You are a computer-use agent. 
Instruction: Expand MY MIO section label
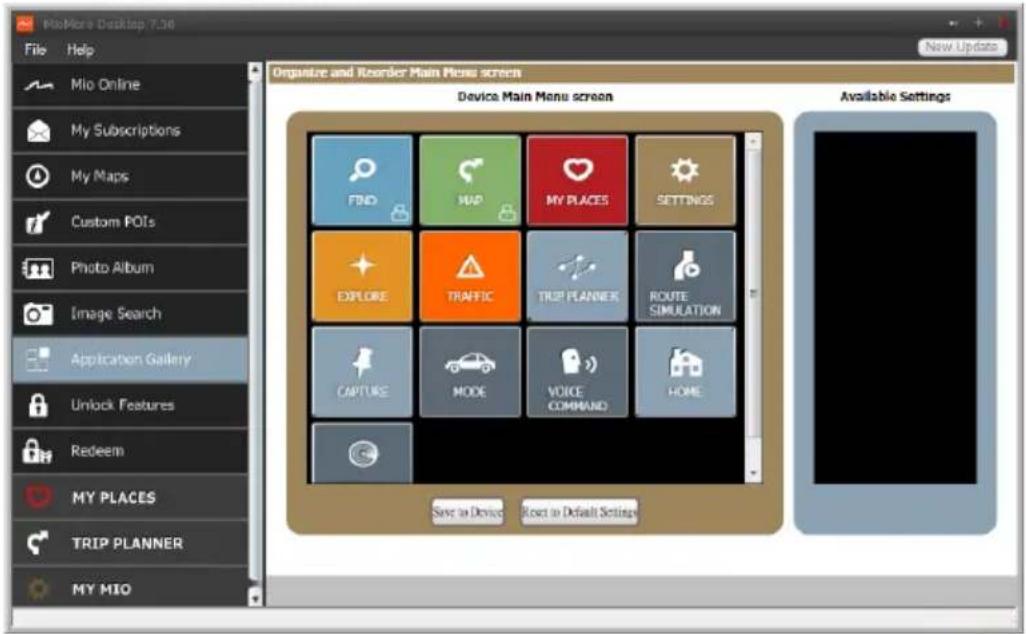(101, 589)
